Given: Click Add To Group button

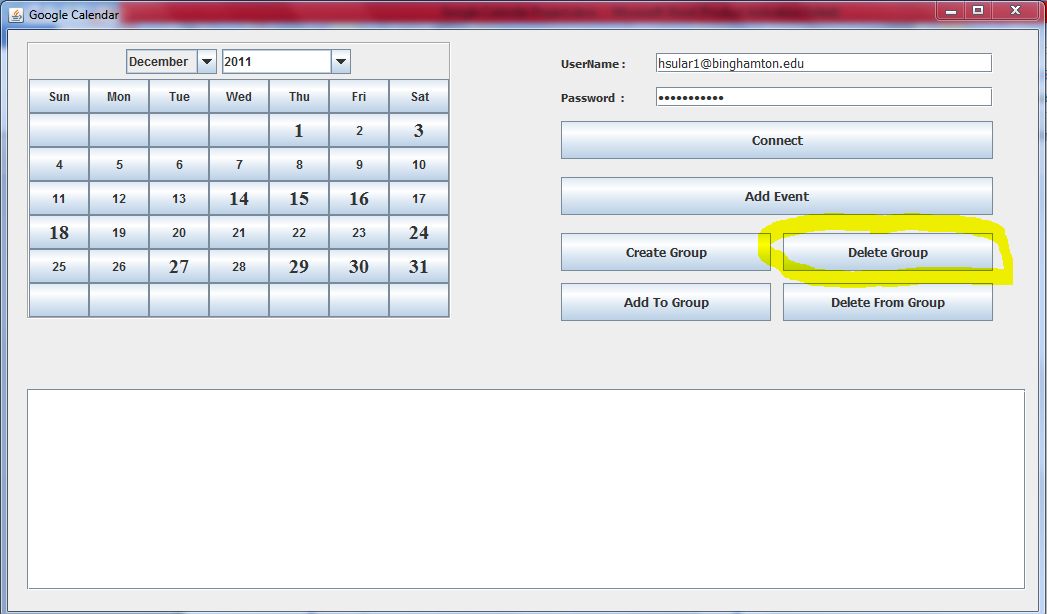Looking at the screenshot, I should click(665, 302).
